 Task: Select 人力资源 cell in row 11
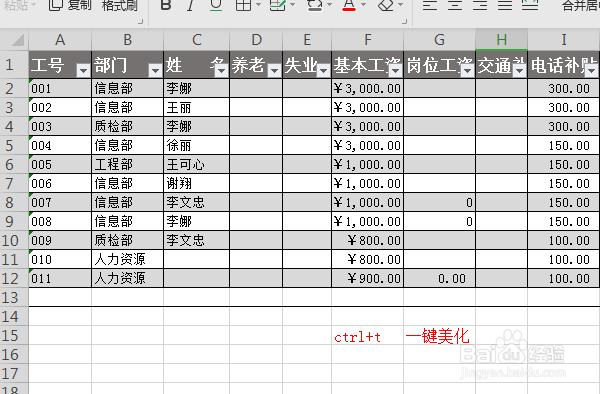pyautogui.click(x=127, y=259)
